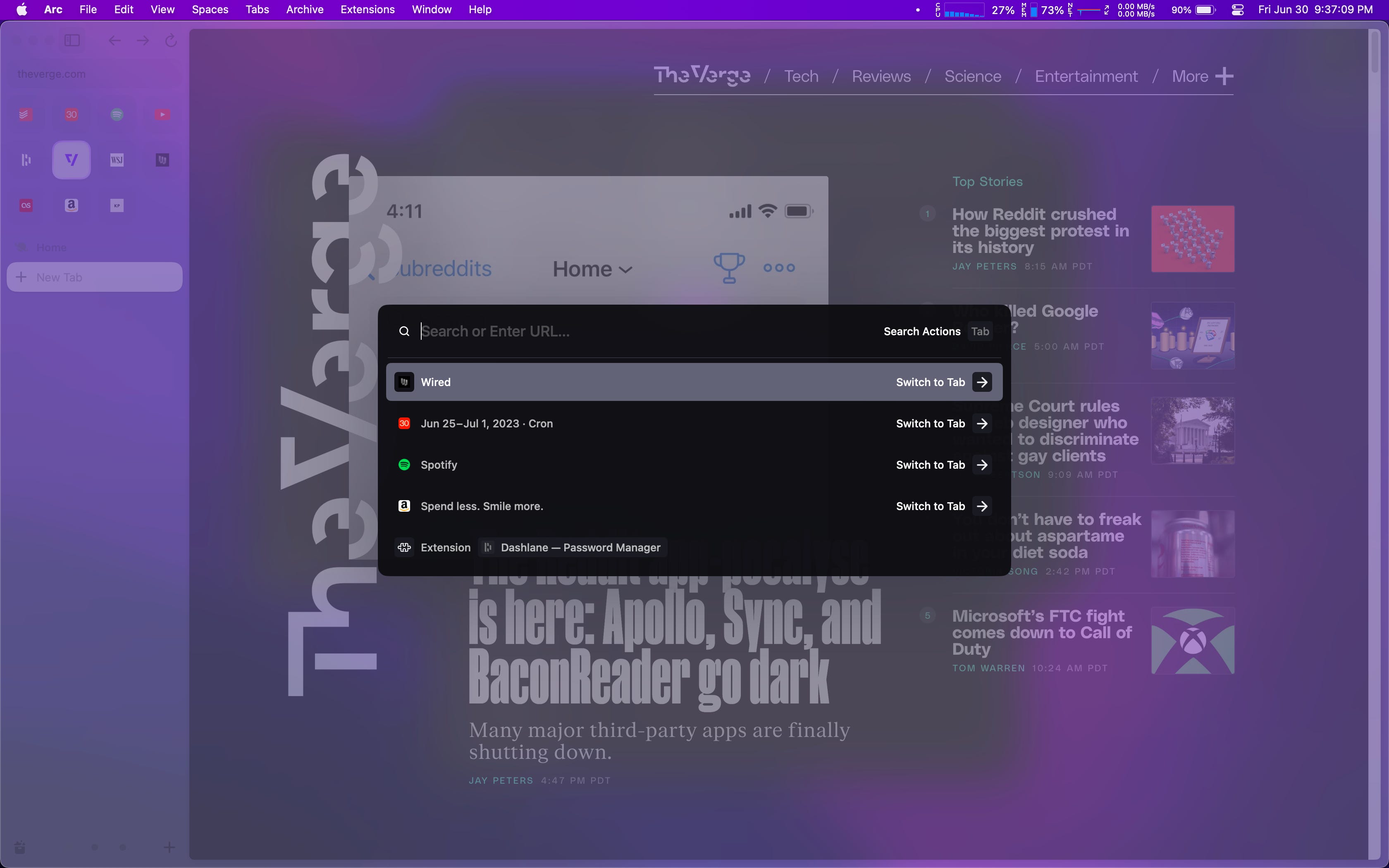The image size is (1389, 868).
Task: Click the arrow button on Wired row
Action: click(982, 382)
